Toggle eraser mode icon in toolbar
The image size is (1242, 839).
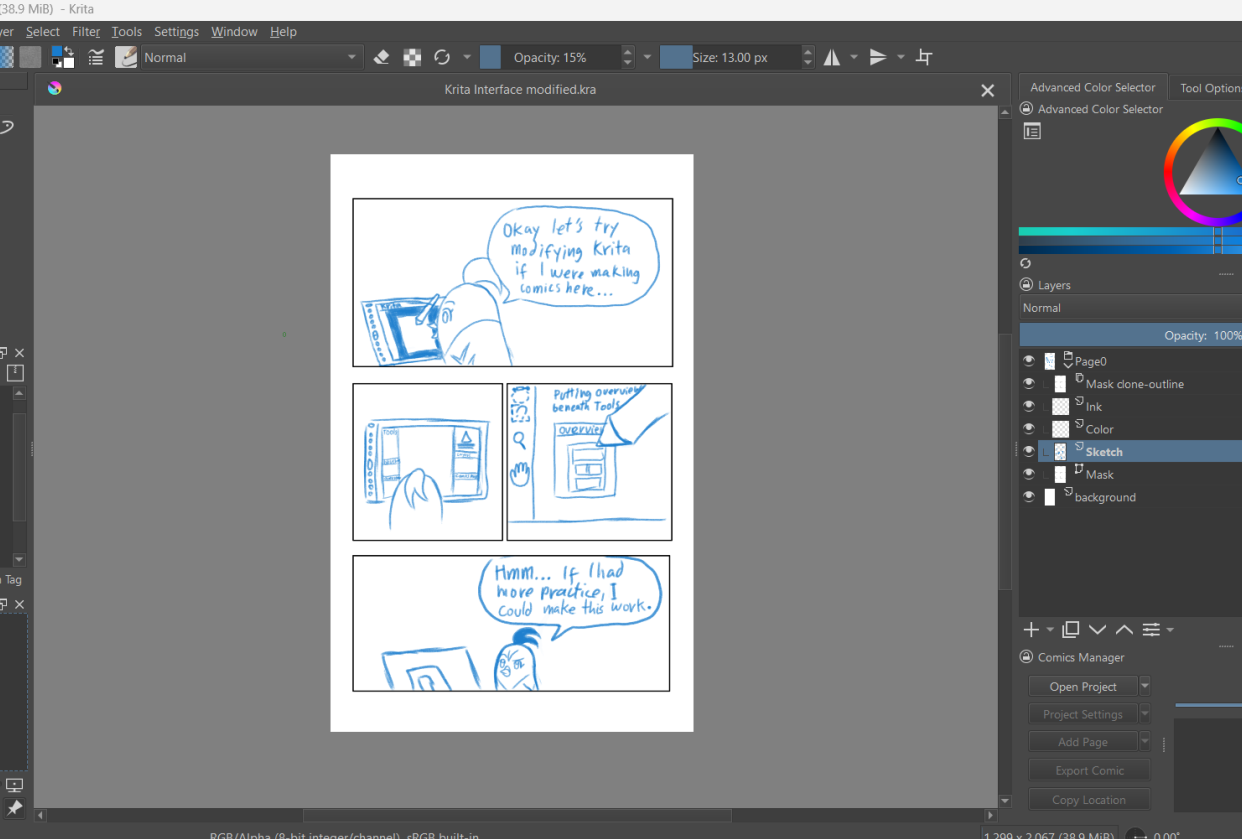(381, 58)
